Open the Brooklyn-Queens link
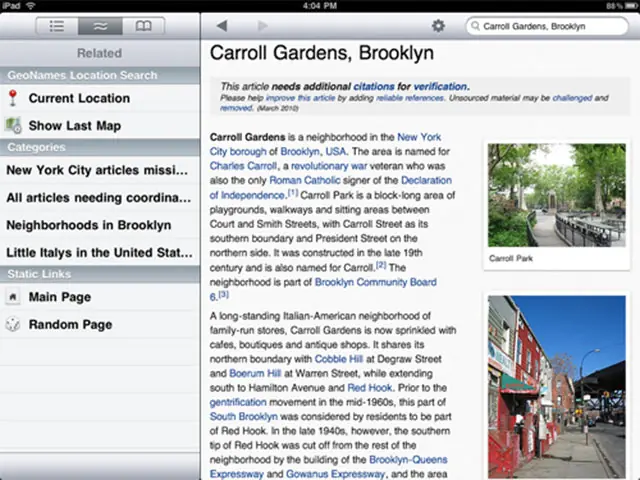 tap(408, 460)
